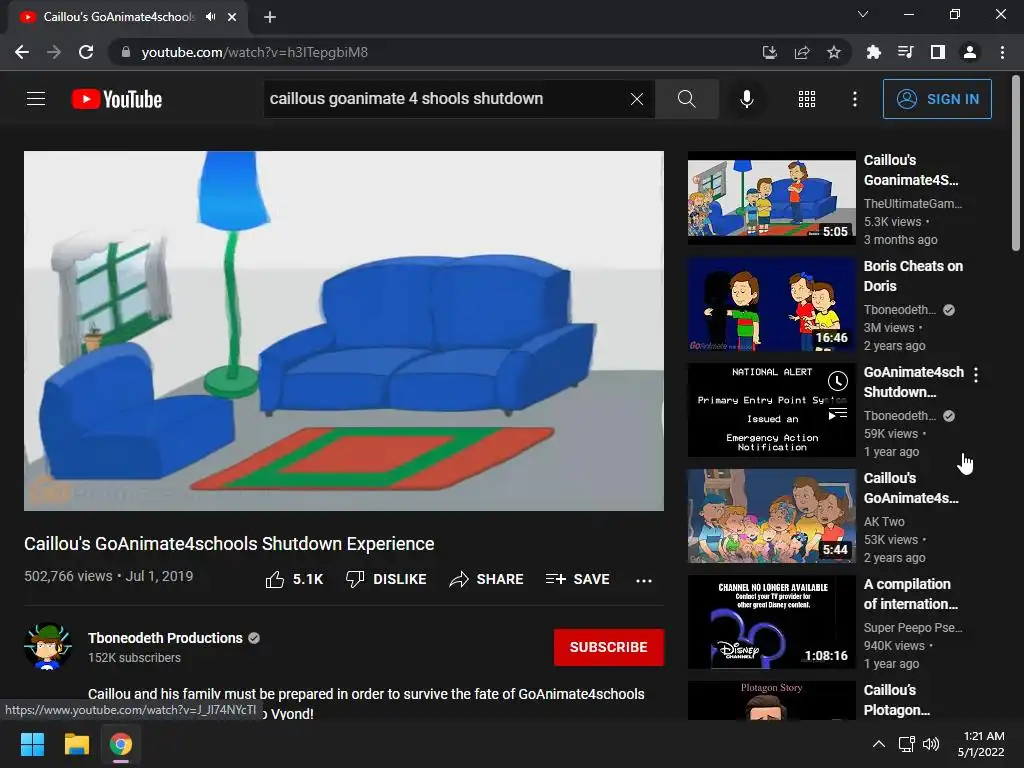This screenshot has height=768, width=1024.
Task: Open a new browser tab
Action: pos(270,17)
